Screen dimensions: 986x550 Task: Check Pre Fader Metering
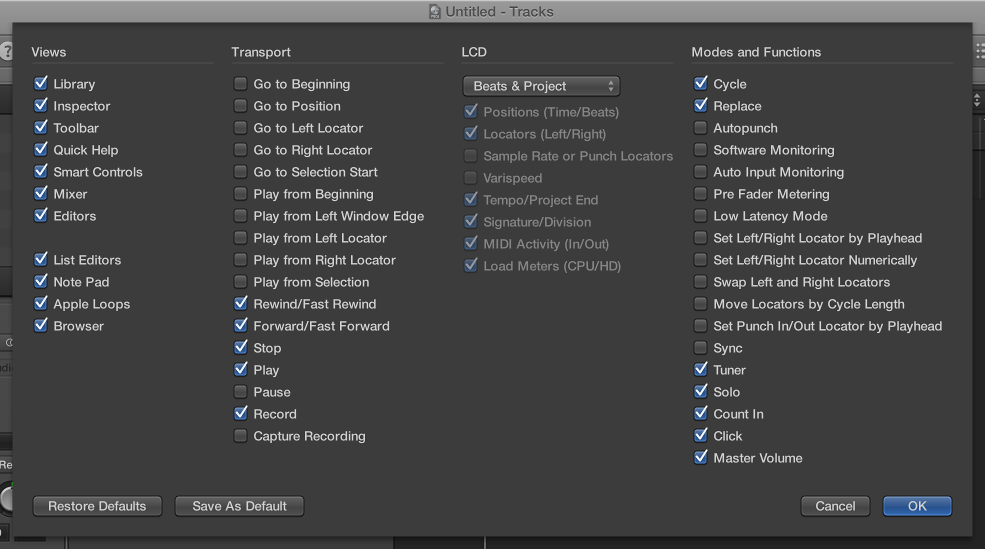click(701, 194)
